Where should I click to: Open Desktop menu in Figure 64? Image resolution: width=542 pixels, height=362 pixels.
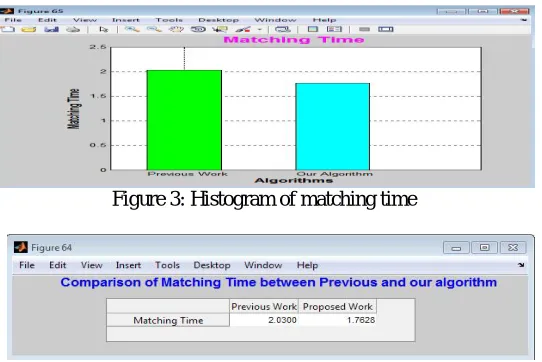(212, 265)
